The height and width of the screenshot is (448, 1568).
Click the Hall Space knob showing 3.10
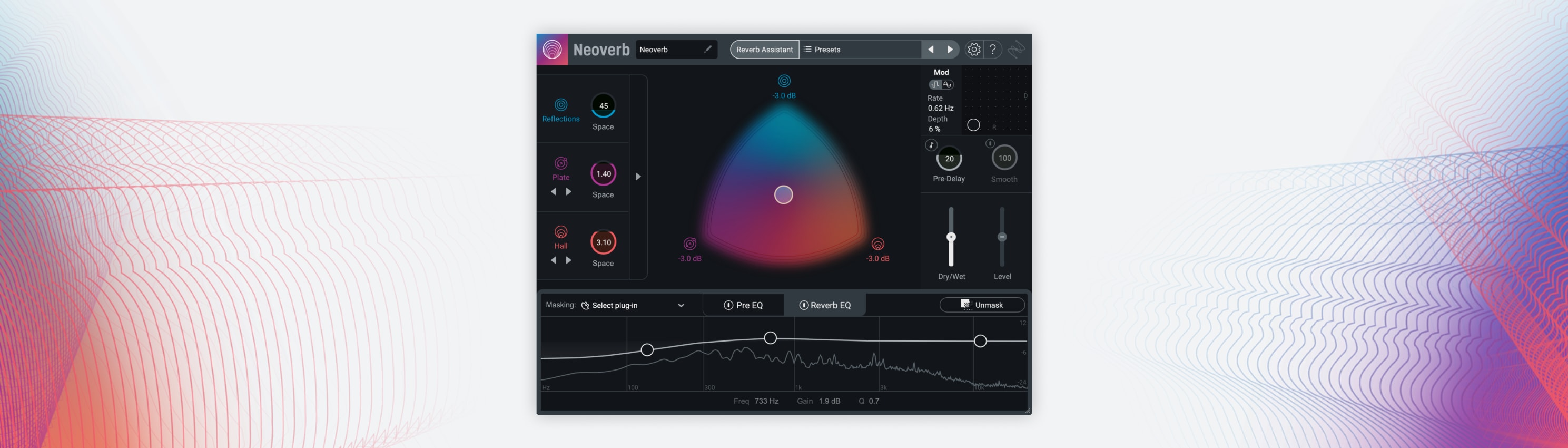coord(603,242)
